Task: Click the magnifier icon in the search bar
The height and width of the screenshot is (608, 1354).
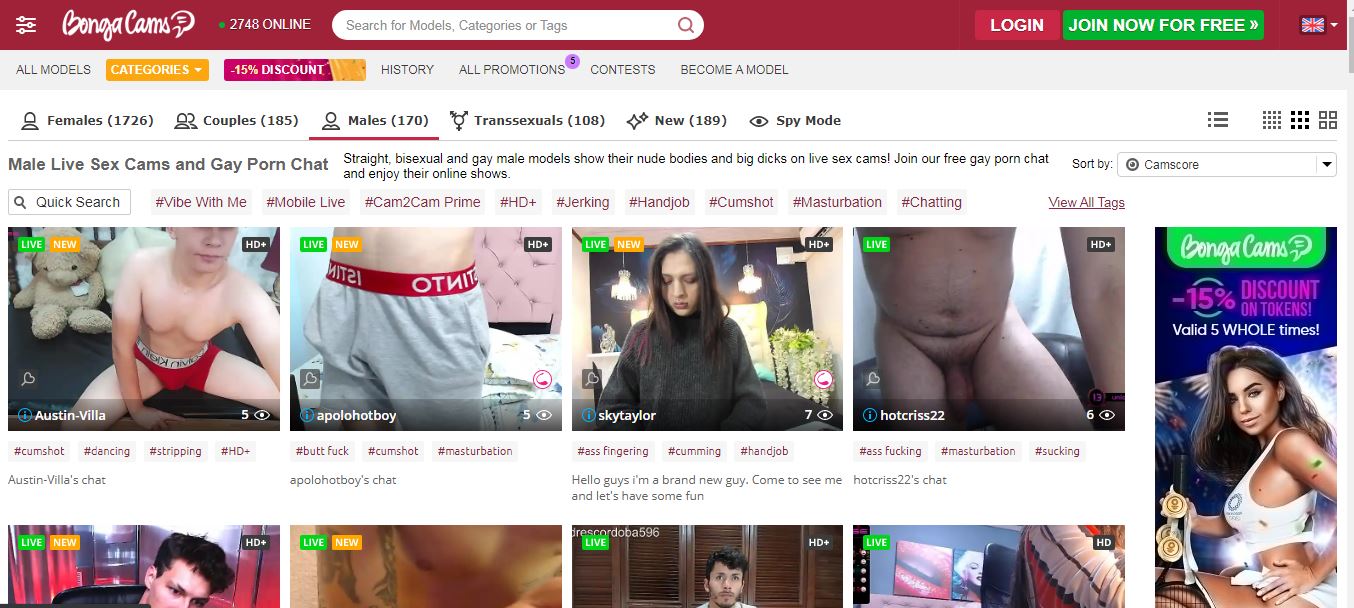Action: (686, 25)
